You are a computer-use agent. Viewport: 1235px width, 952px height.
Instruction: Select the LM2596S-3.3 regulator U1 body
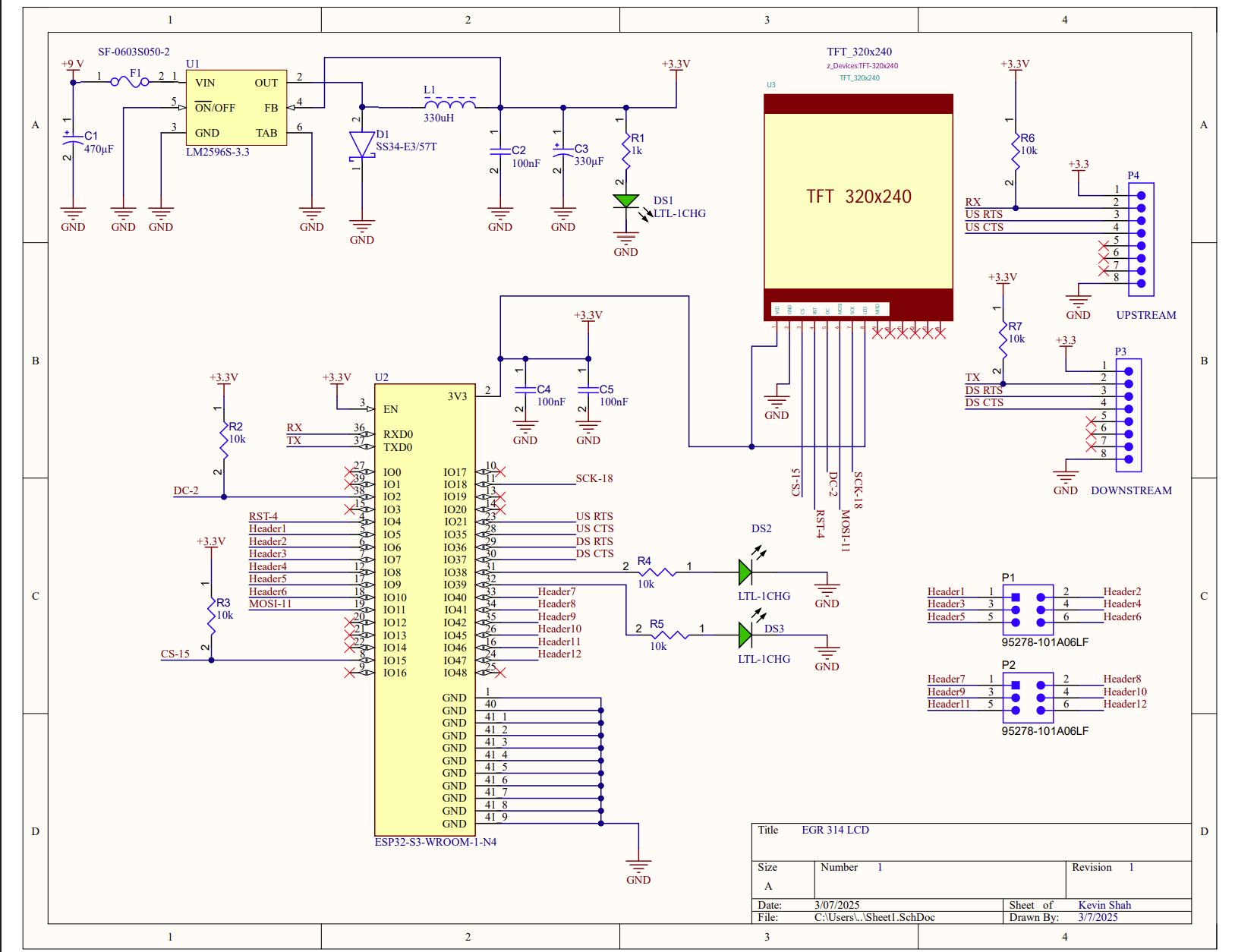click(x=236, y=108)
